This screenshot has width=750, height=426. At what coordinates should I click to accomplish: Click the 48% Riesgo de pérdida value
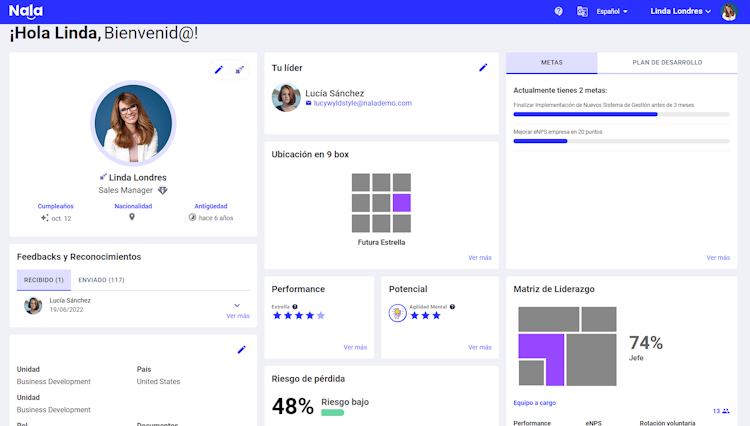pyautogui.click(x=293, y=406)
